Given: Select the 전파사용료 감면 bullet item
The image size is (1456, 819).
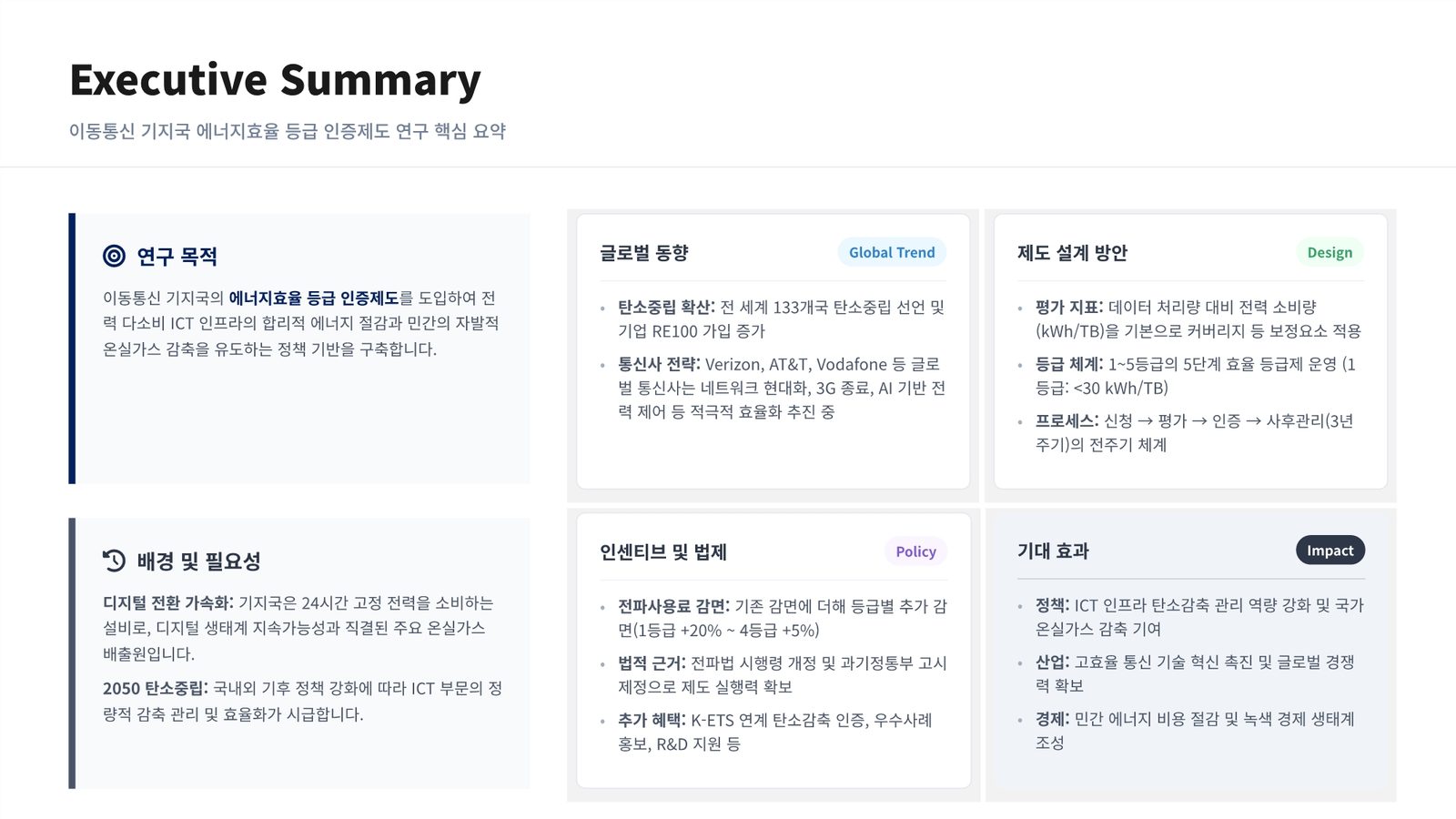Looking at the screenshot, I should pyautogui.click(x=783, y=618).
